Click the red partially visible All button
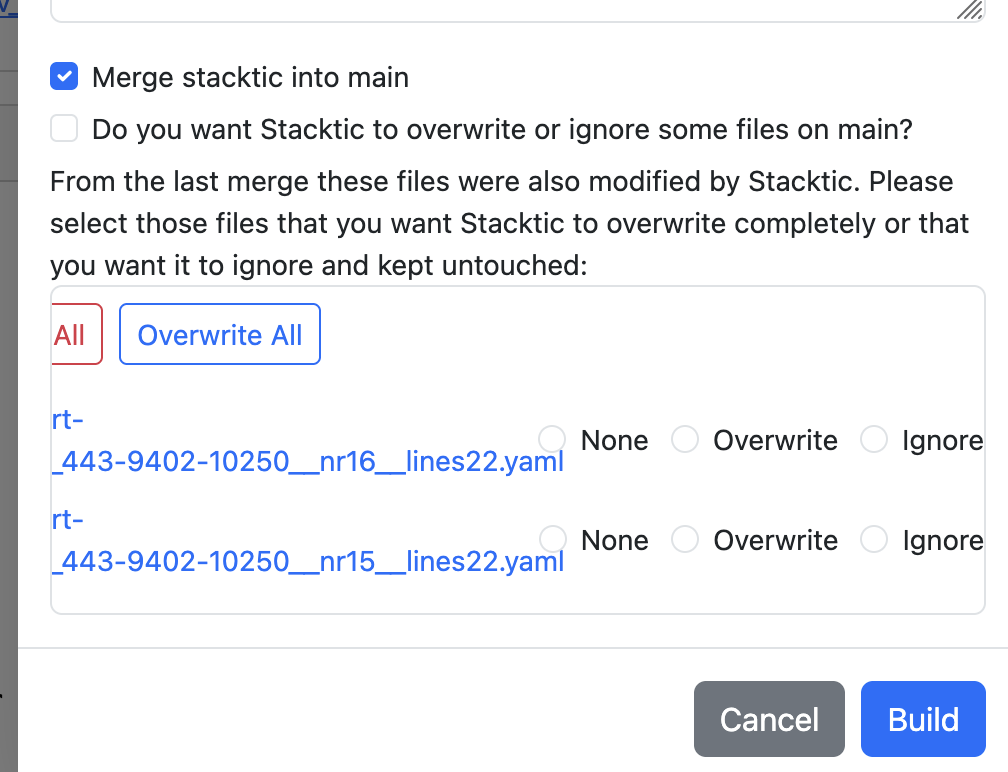 74,334
